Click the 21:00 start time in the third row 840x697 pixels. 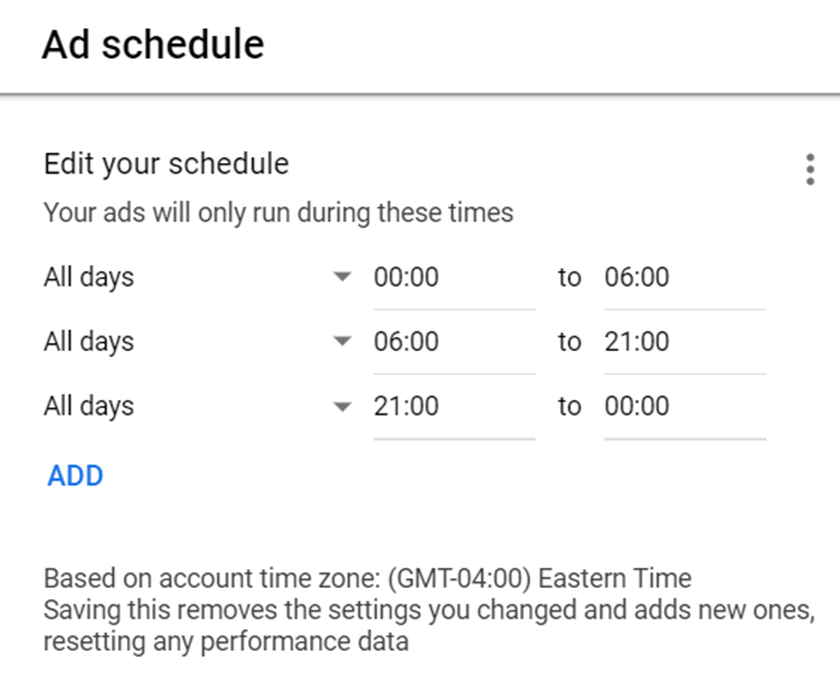coord(406,407)
